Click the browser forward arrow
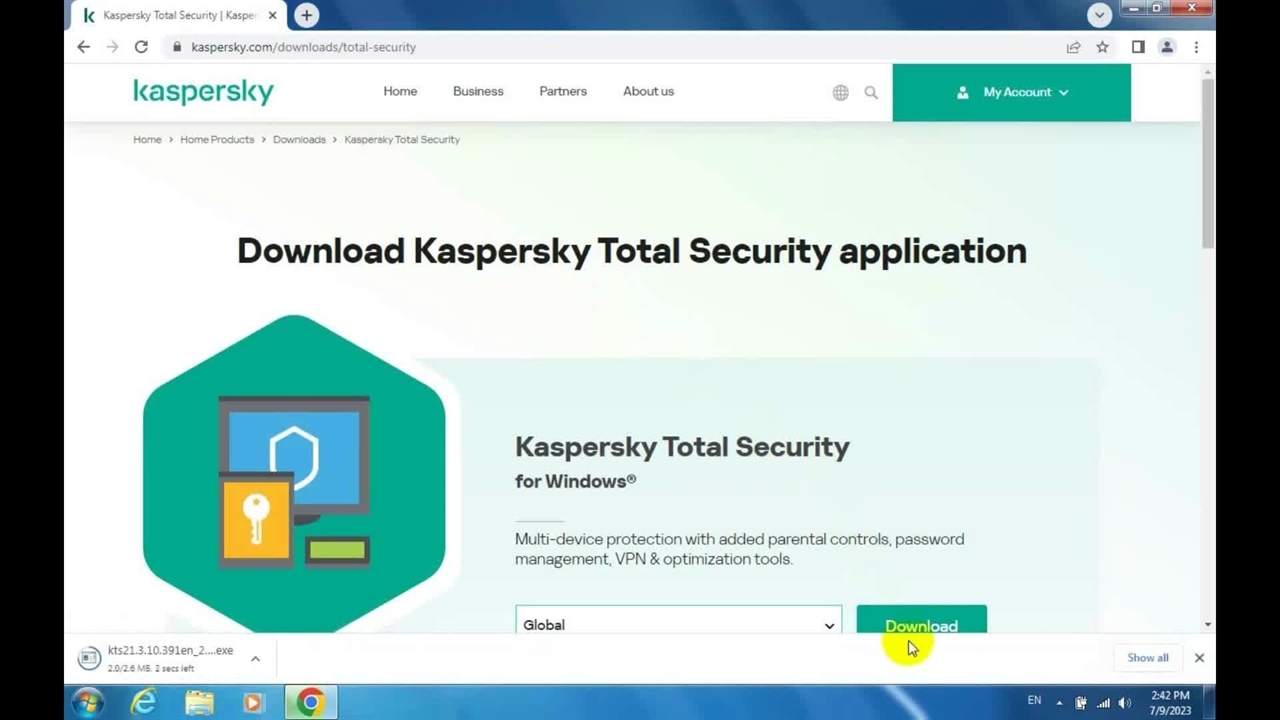Image resolution: width=1280 pixels, height=720 pixels. [112, 47]
